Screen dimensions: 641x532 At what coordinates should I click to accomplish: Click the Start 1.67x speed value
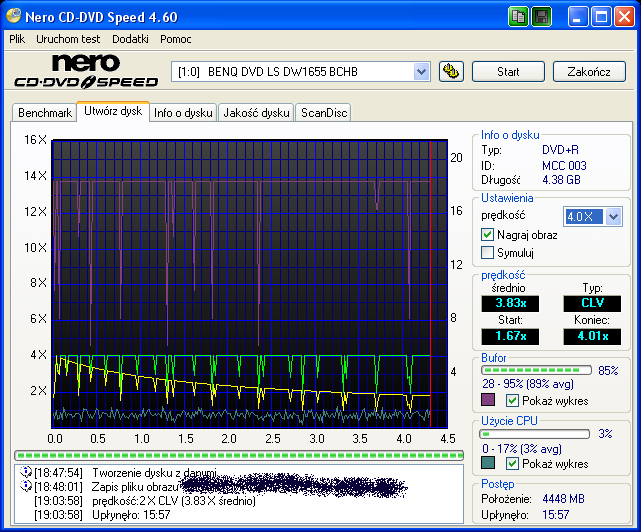[x=510, y=337]
